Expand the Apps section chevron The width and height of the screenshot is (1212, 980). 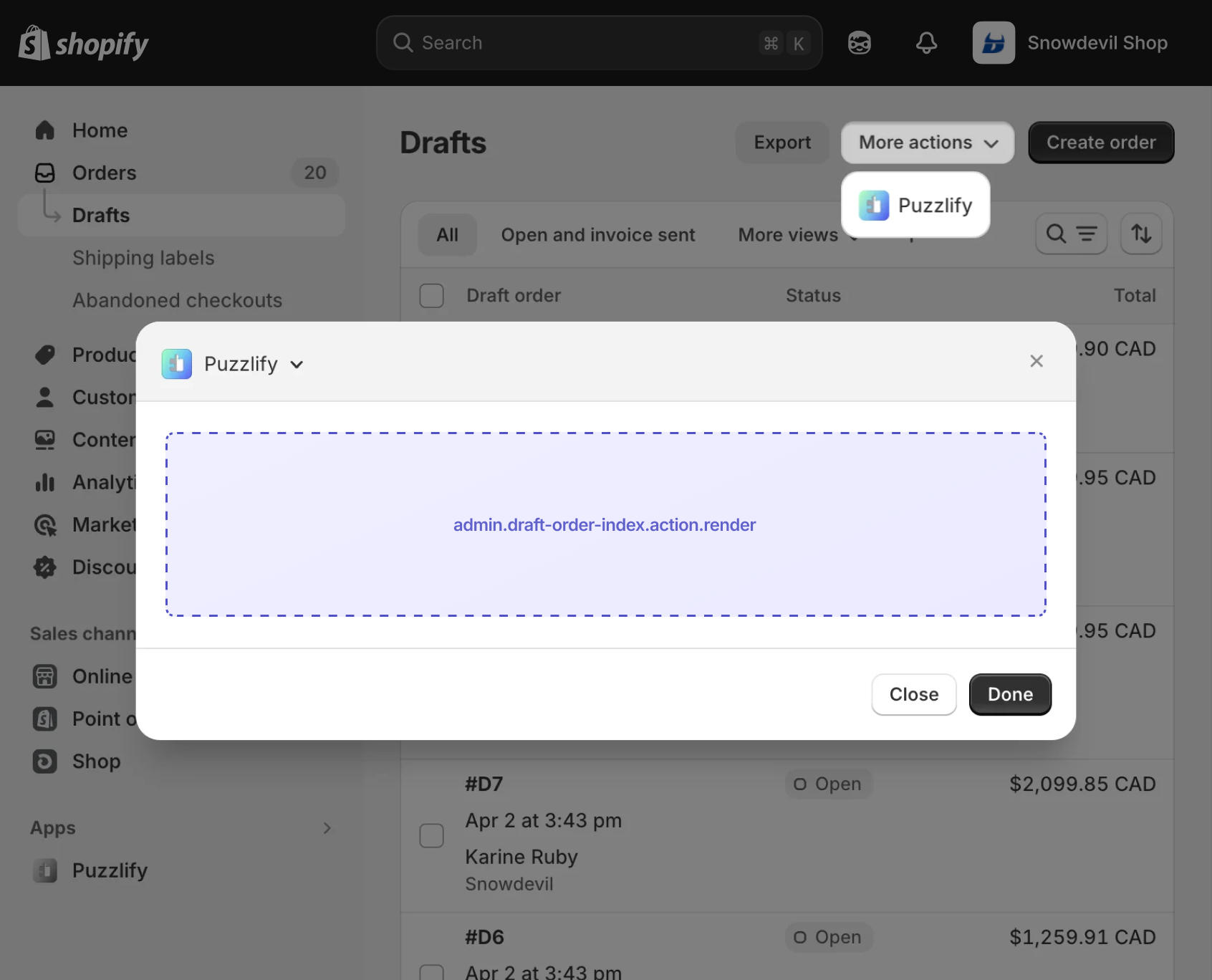[327, 828]
